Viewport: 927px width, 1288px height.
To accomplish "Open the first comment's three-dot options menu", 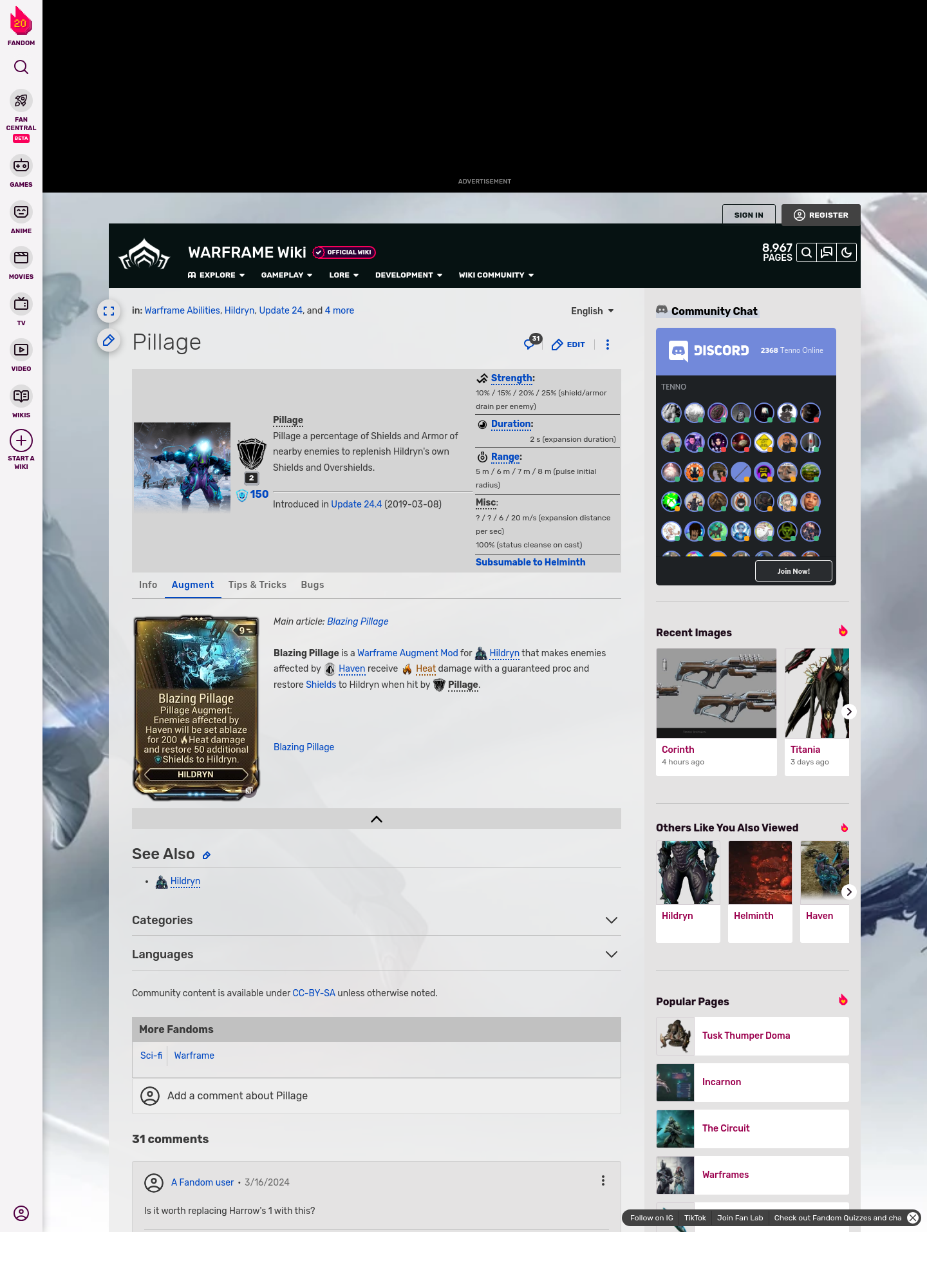I will [603, 1180].
